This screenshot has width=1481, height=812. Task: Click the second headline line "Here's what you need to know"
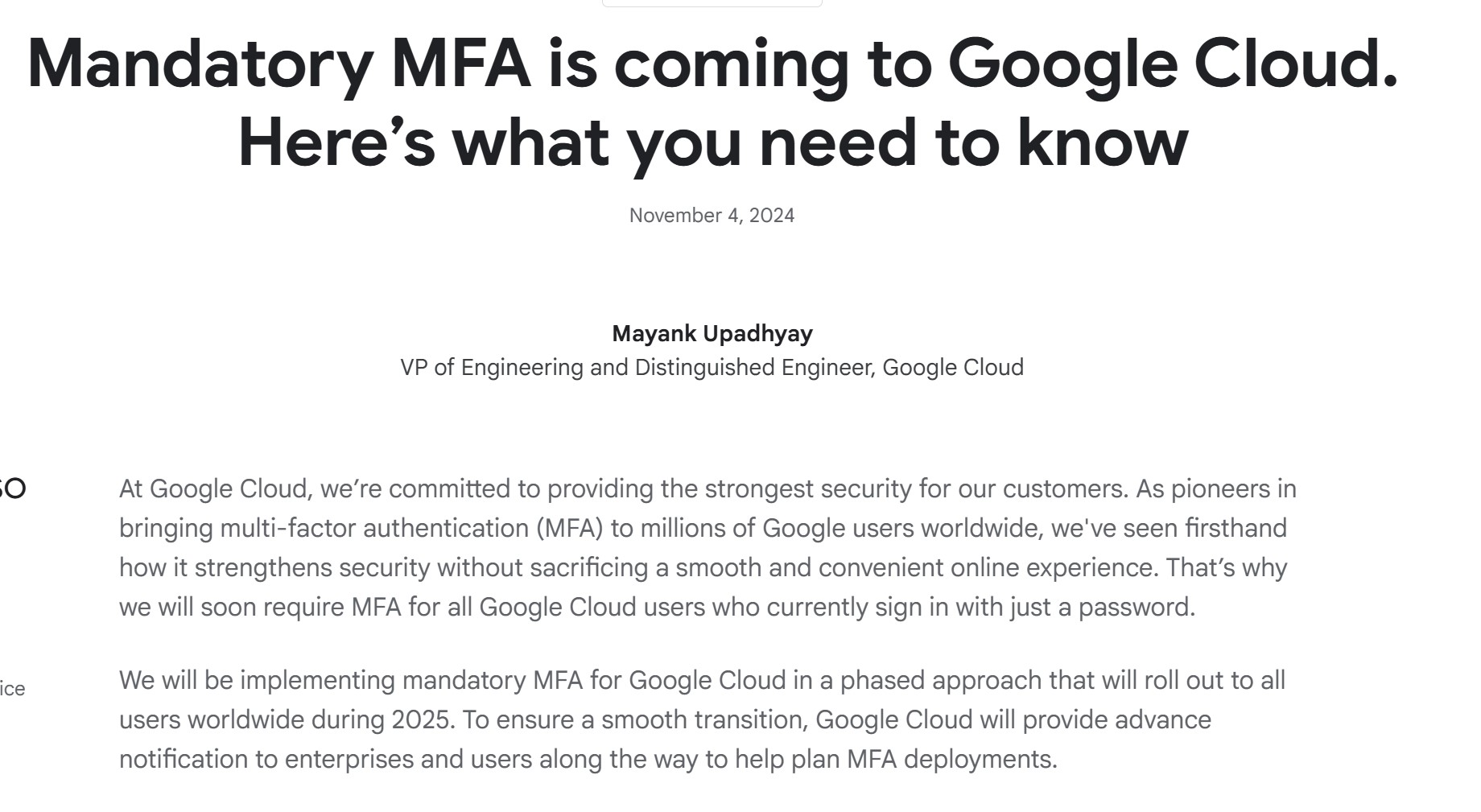coord(712,142)
